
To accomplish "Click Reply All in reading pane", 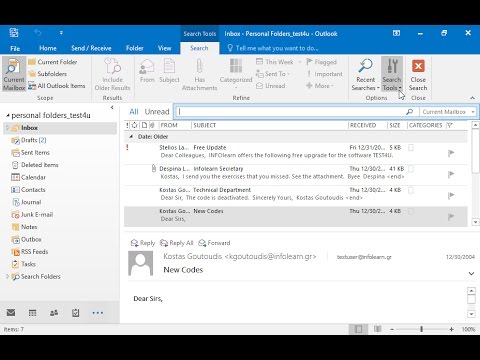I will (x=177, y=243).
